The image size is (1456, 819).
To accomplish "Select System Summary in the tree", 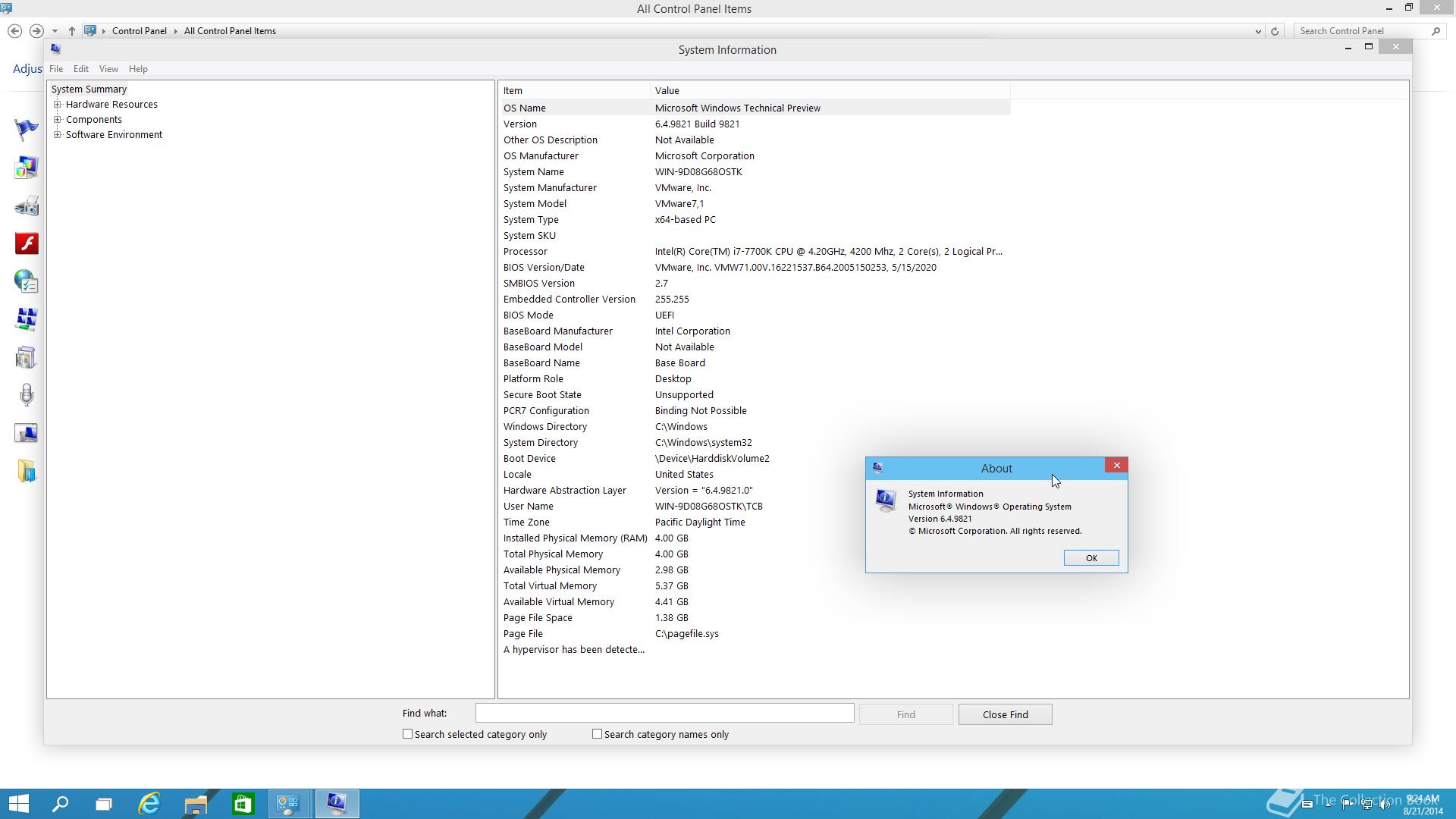I will coord(89,89).
